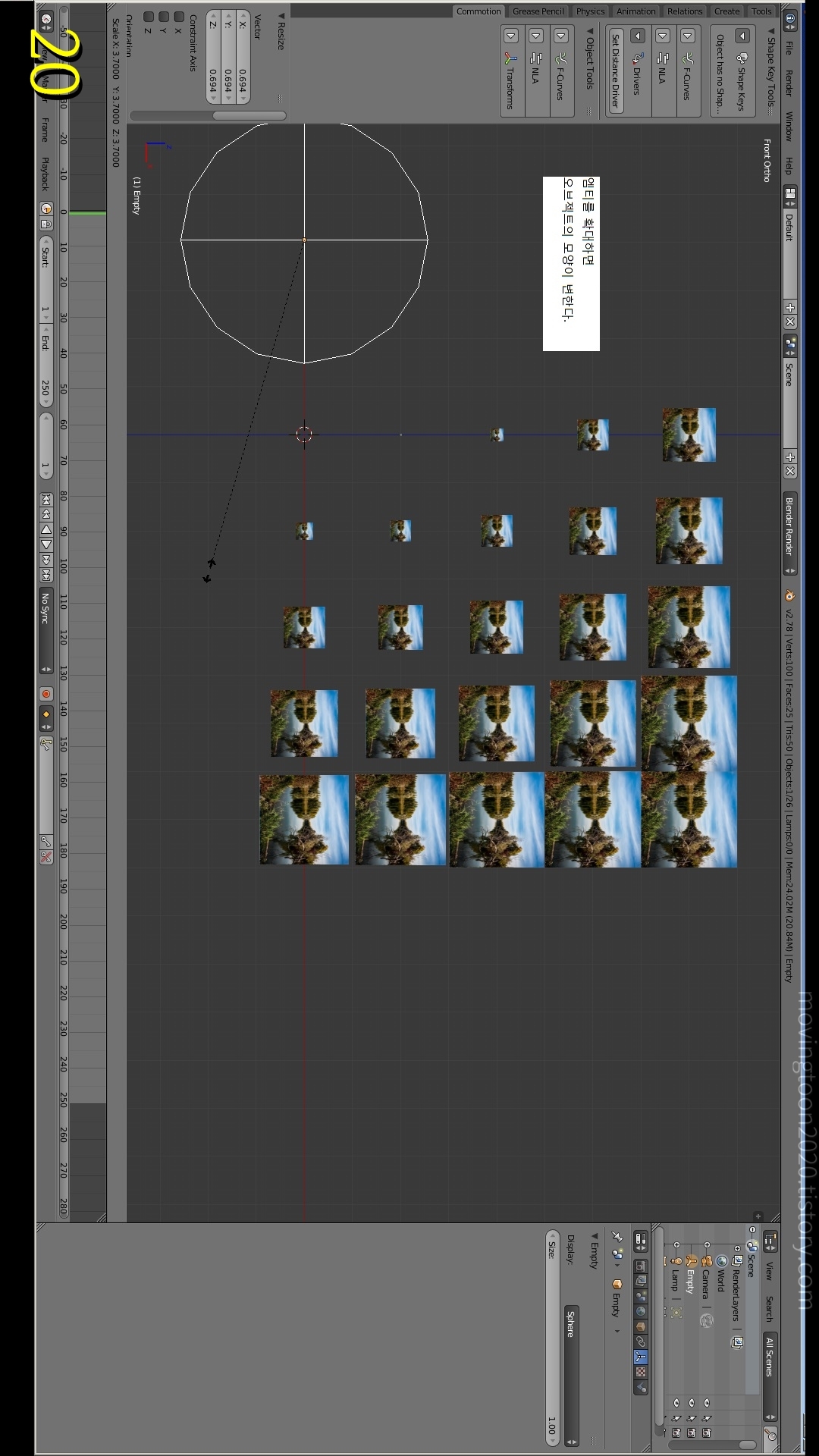
Task: Browse screen layouts icon beside Default
Action: click(789, 196)
